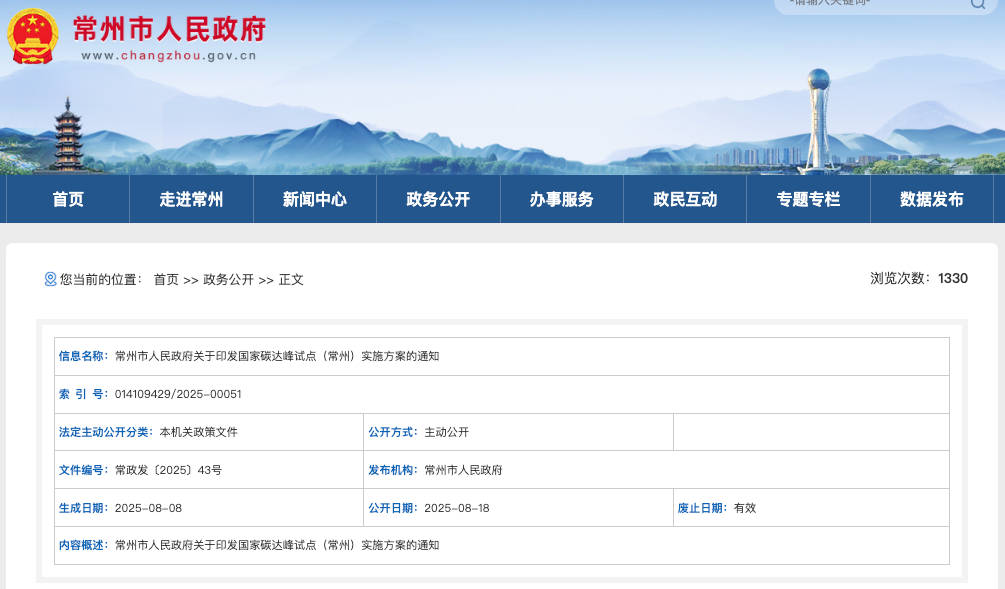
Task: Click the search magnifier icon
Action: [x=977, y=4]
